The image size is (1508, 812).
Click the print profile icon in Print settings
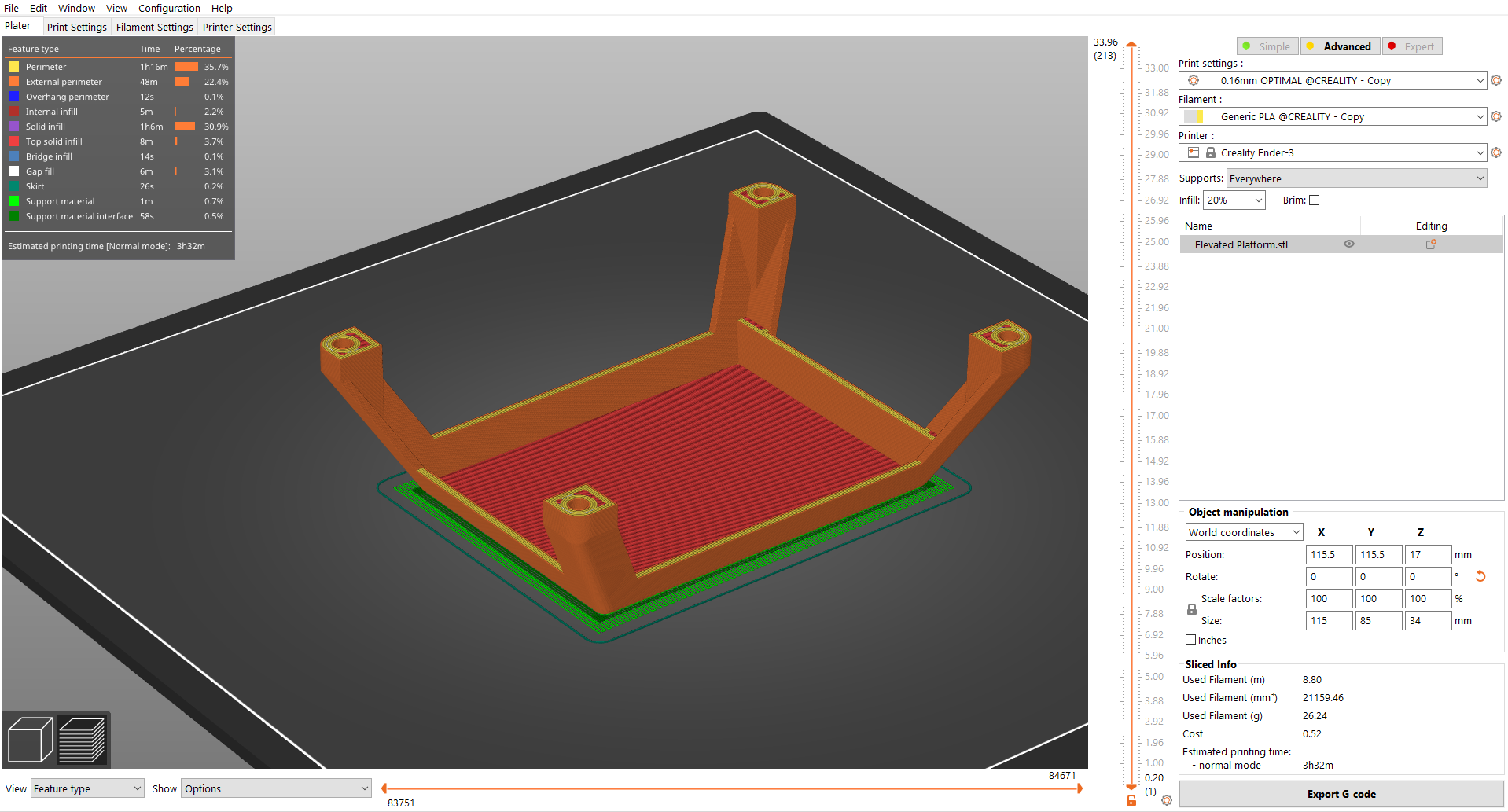coord(1194,80)
